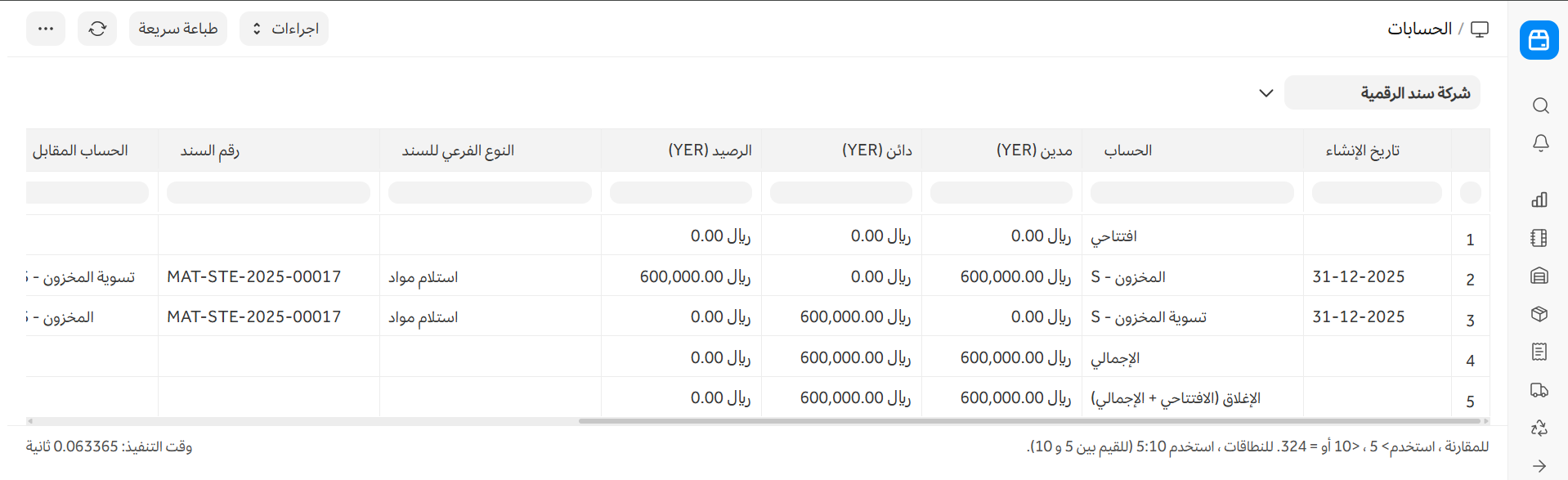Open notifications bell in sidebar

pos(1540,143)
